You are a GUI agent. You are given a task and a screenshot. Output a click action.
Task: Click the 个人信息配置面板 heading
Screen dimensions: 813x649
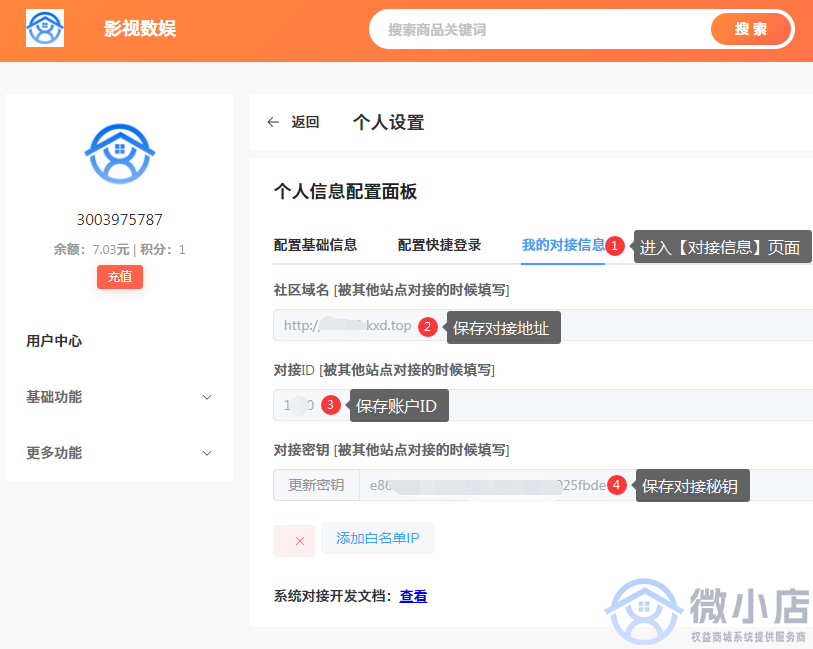pyautogui.click(x=345, y=191)
